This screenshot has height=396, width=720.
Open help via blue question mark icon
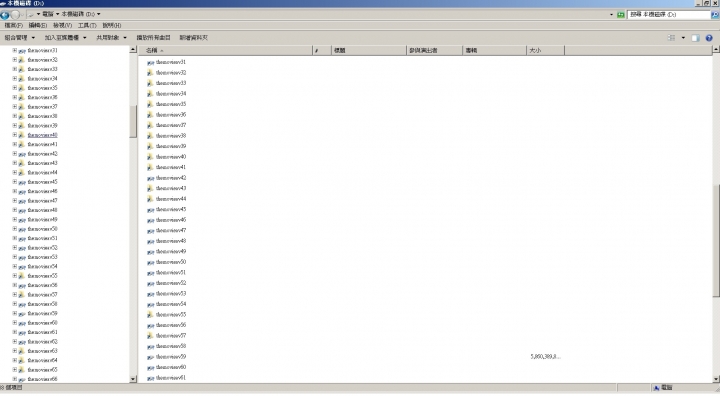[709, 38]
